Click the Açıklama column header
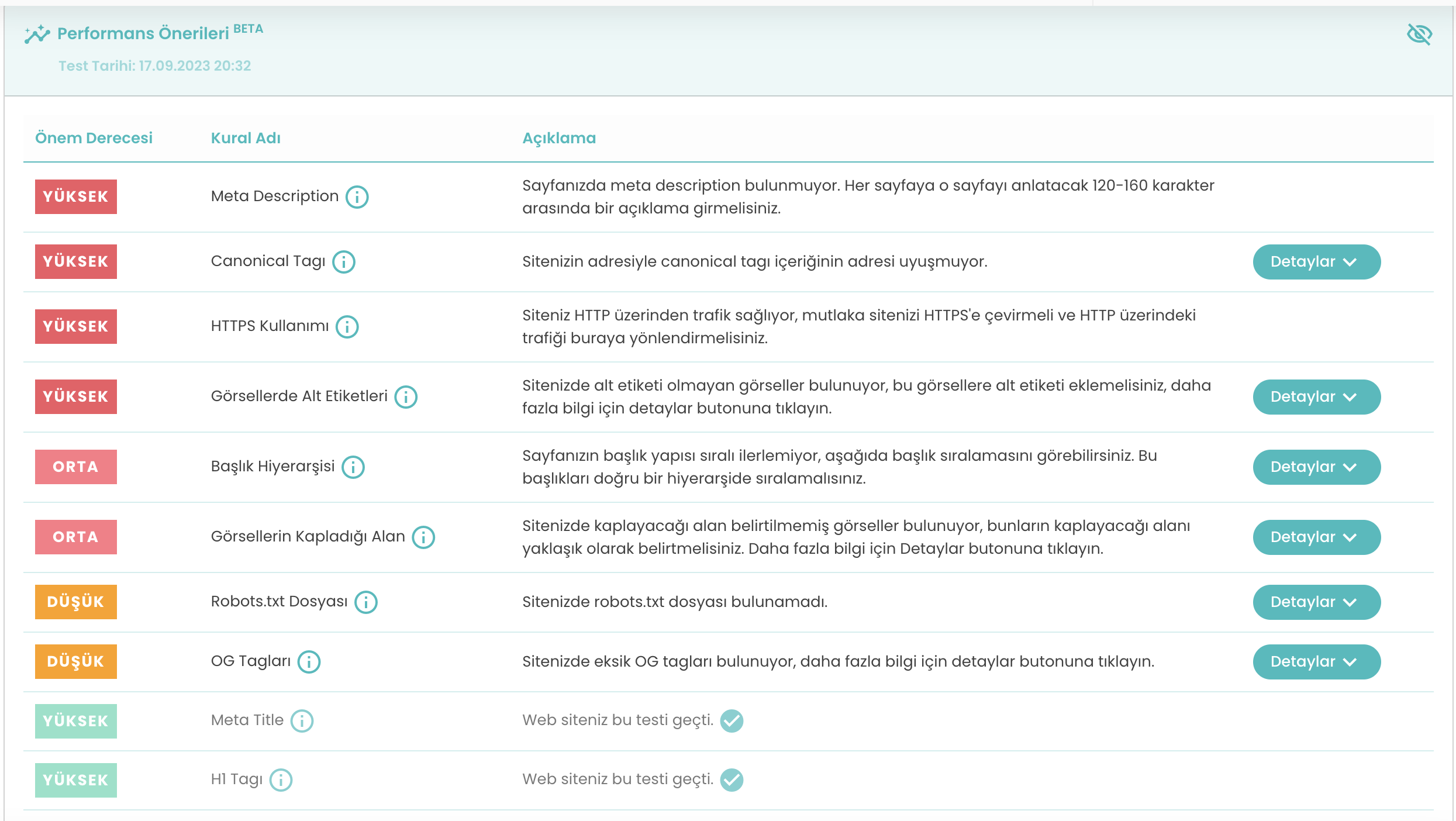 tap(559, 138)
